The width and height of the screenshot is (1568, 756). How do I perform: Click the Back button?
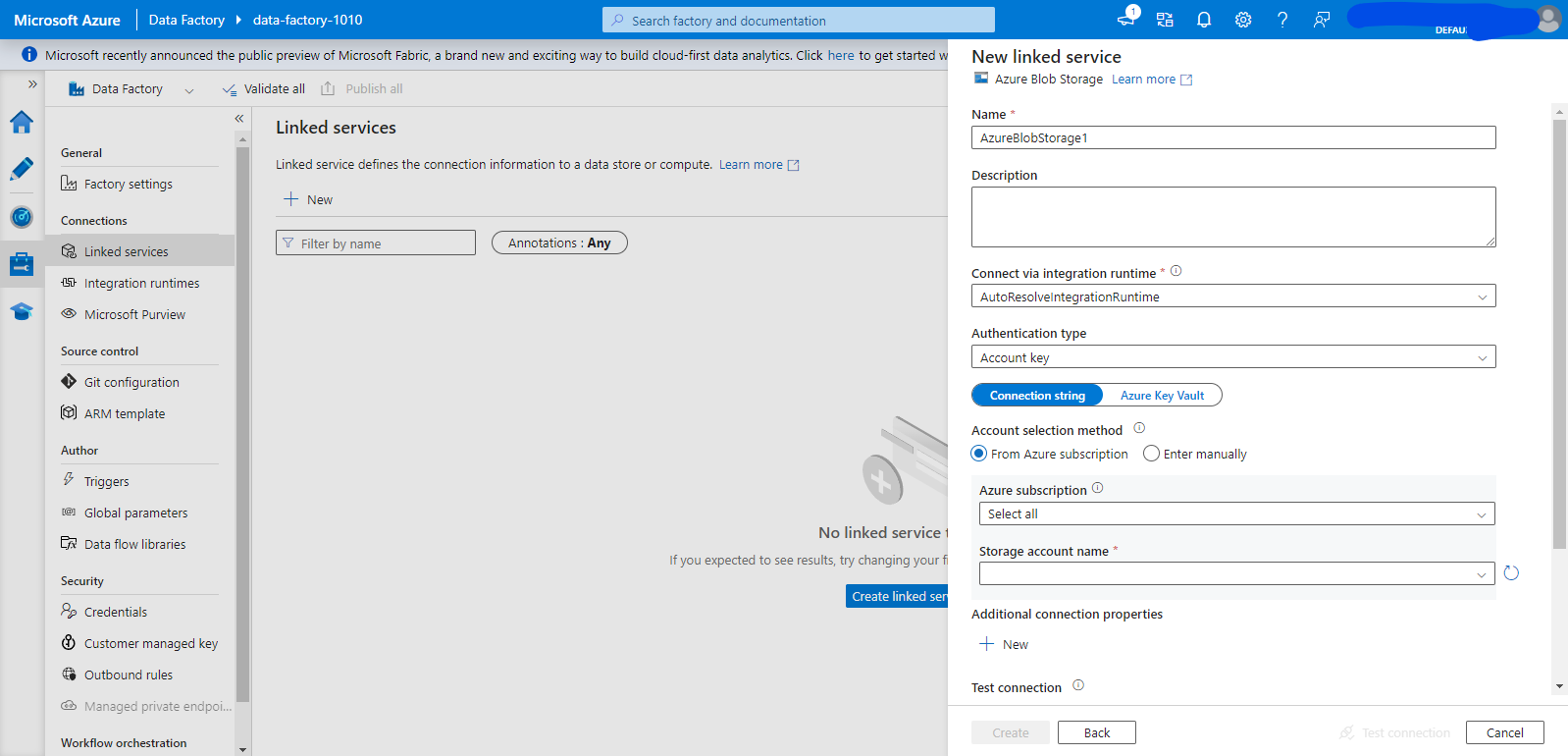(1097, 732)
